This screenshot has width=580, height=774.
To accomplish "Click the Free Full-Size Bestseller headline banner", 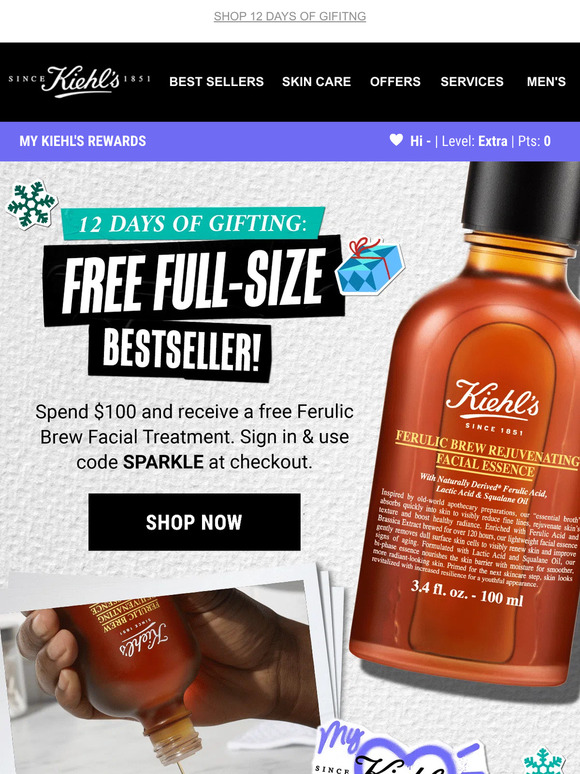I will 193,309.
